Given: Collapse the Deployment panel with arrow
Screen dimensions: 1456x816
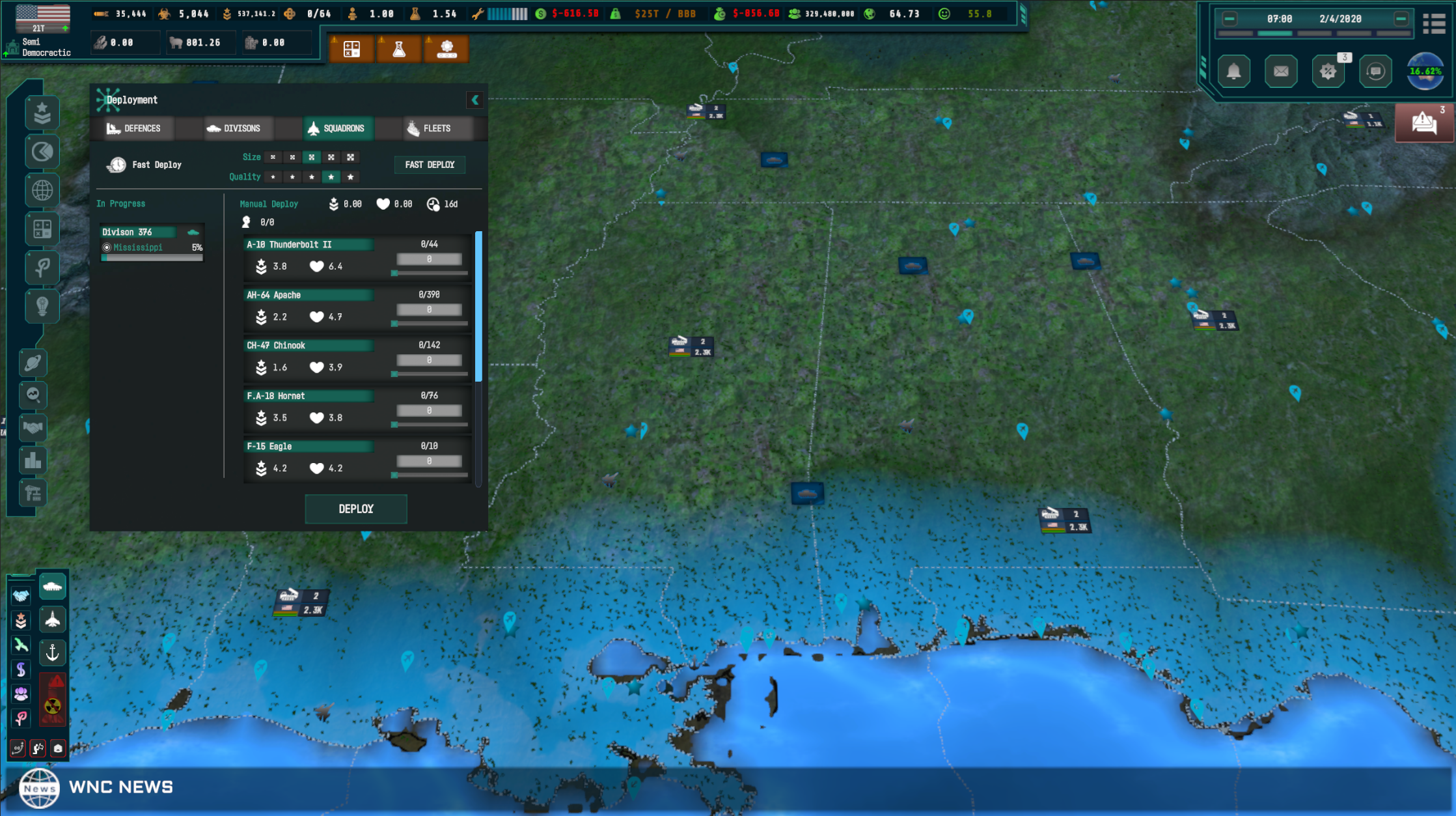Looking at the screenshot, I should (x=474, y=100).
